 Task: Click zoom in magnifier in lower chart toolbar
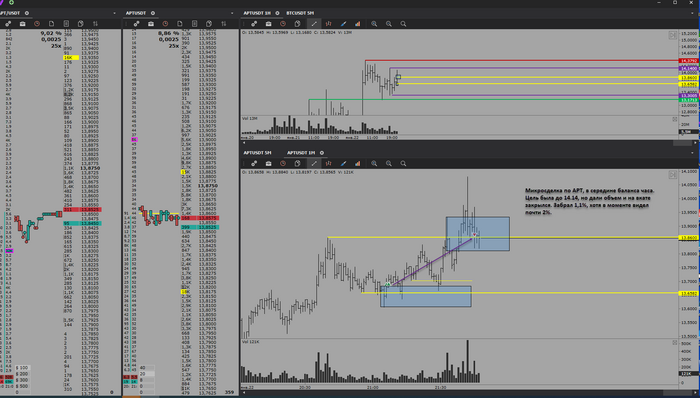click(374, 163)
